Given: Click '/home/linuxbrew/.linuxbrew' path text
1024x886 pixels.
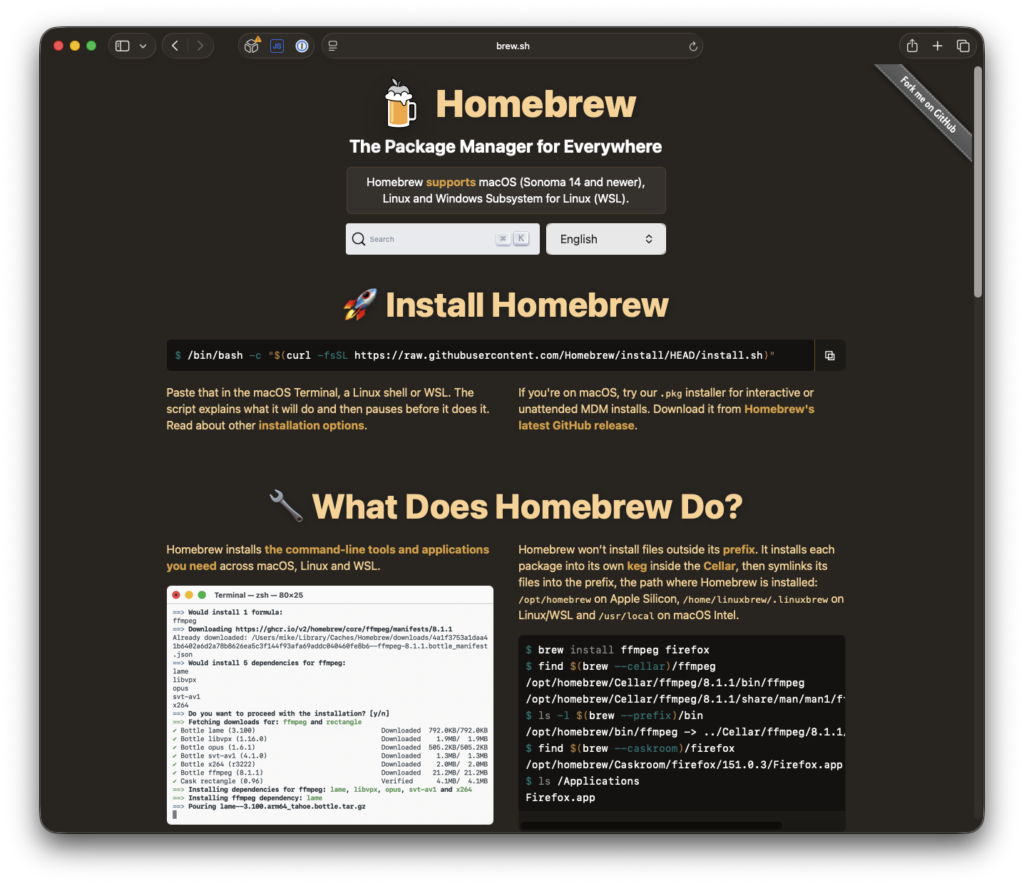Looking at the screenshot, I should pyautogui.click(x=755, y=599).
